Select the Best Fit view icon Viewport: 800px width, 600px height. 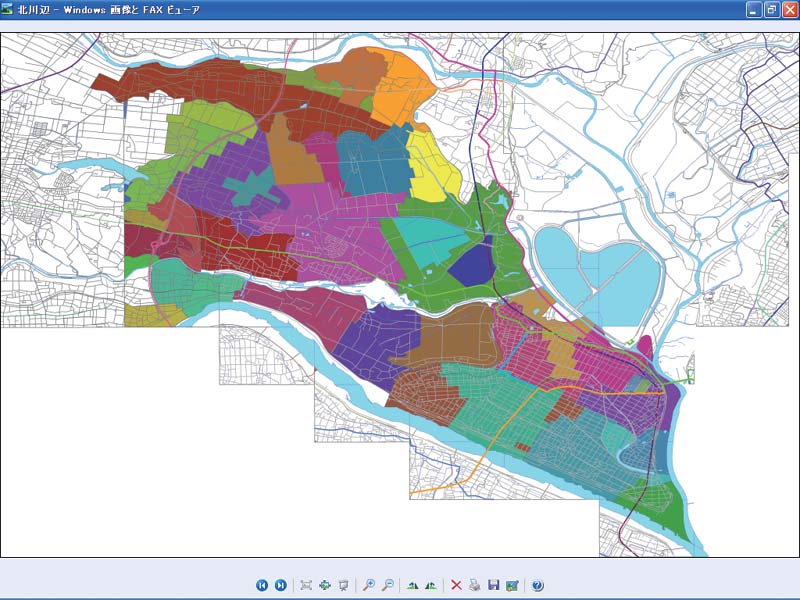306,585
